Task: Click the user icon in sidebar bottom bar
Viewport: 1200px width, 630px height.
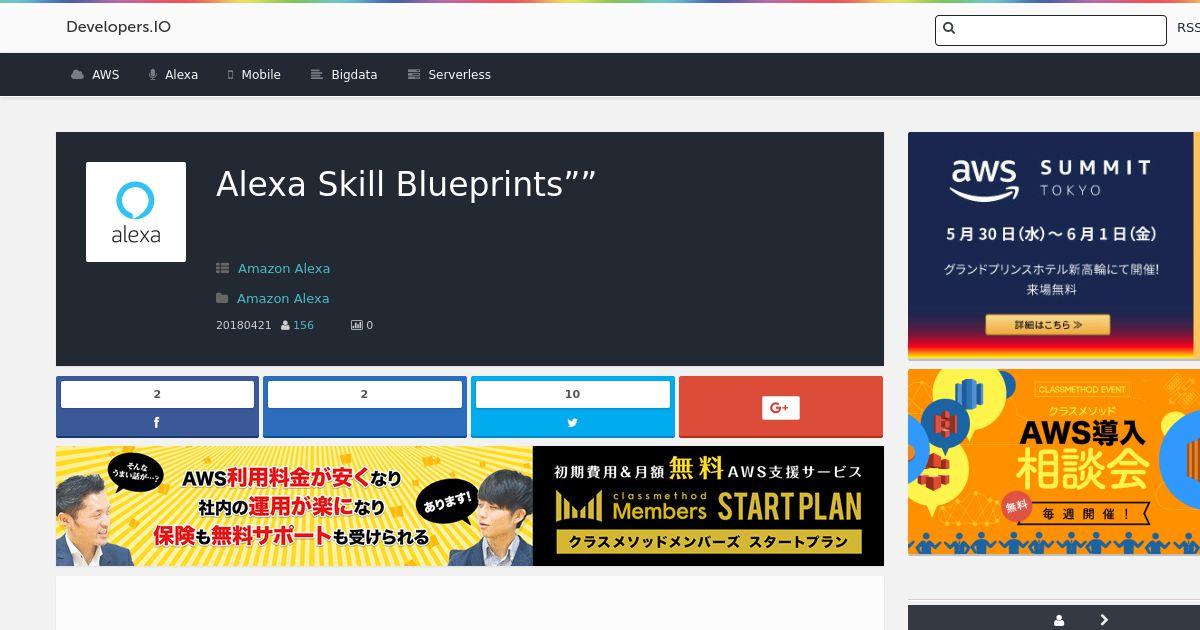Action: [1059, 620]
